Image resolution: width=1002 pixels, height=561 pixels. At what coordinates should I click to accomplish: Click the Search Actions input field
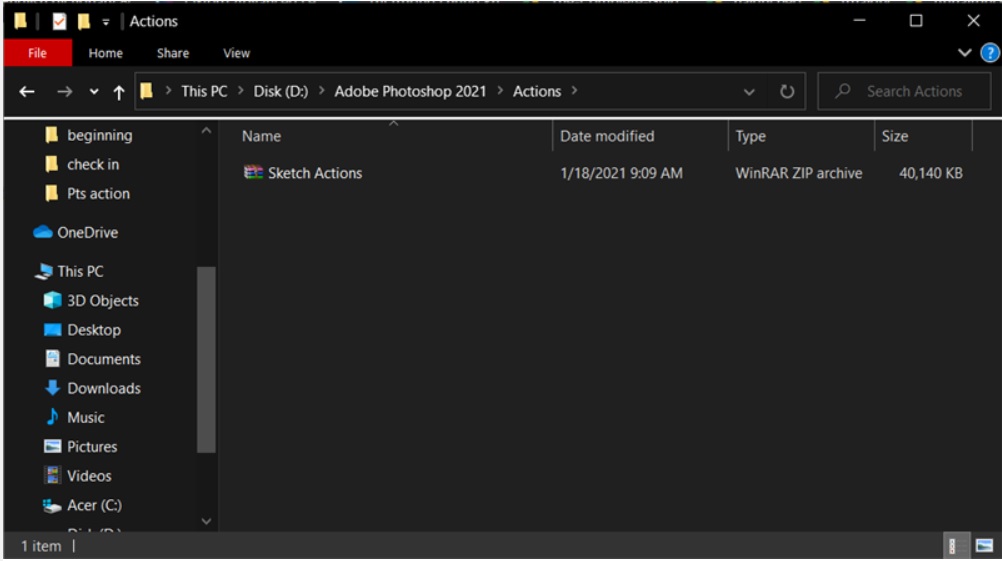[913, 91]
